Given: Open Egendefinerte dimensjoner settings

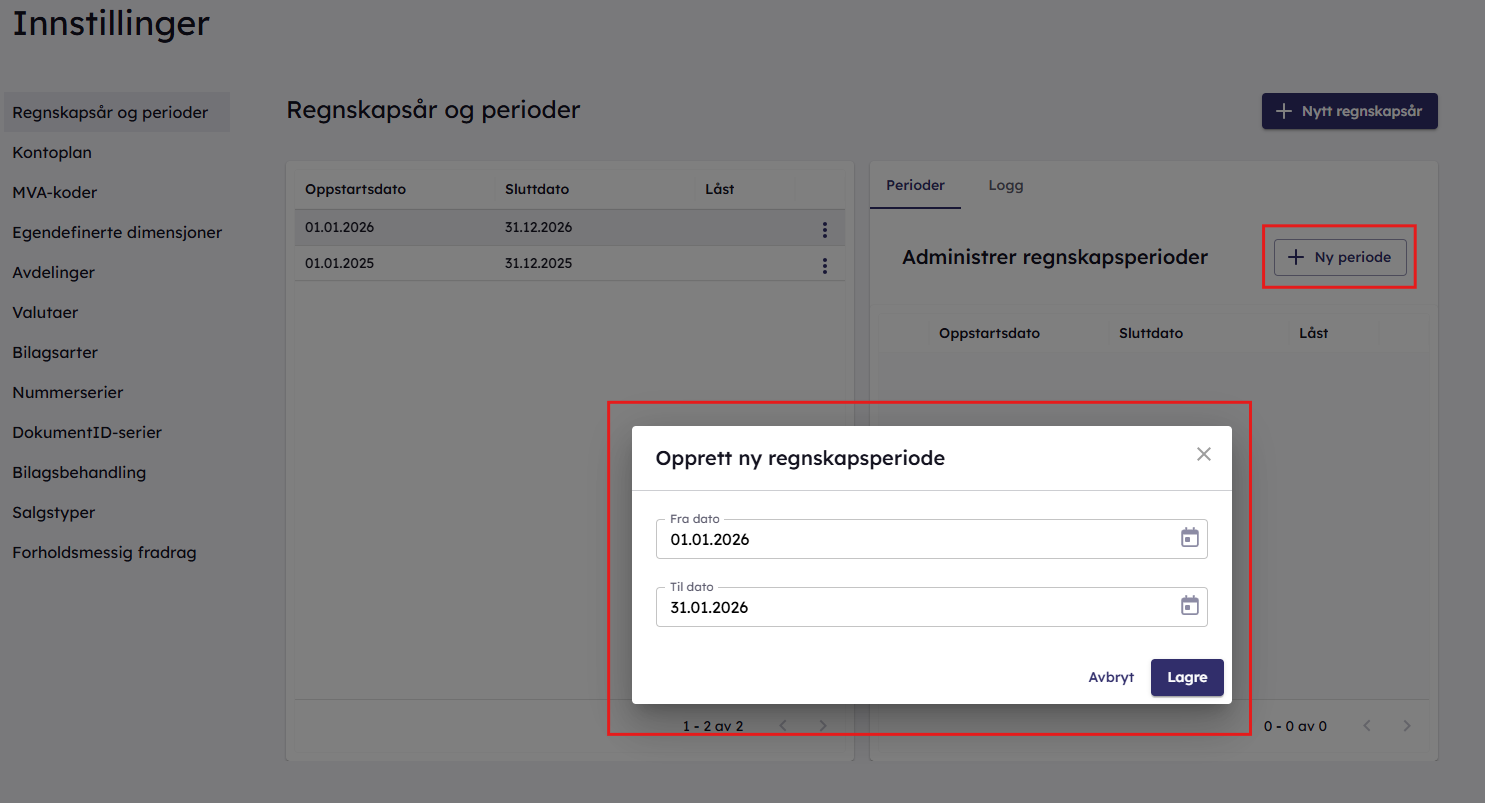Looking at the screenshot, I should coord(117,233).
